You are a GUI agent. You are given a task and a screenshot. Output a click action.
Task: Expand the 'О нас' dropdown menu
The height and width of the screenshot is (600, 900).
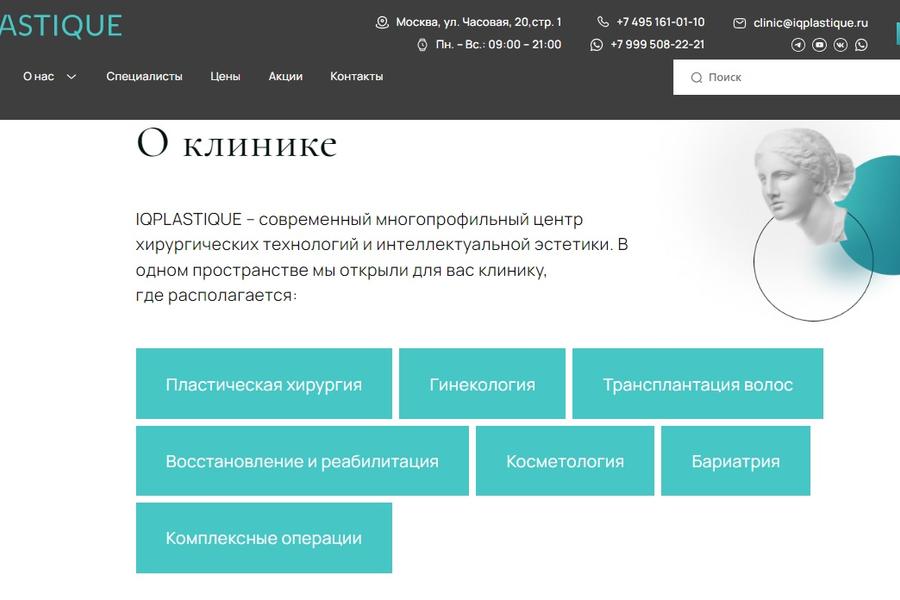coord(38,75)
